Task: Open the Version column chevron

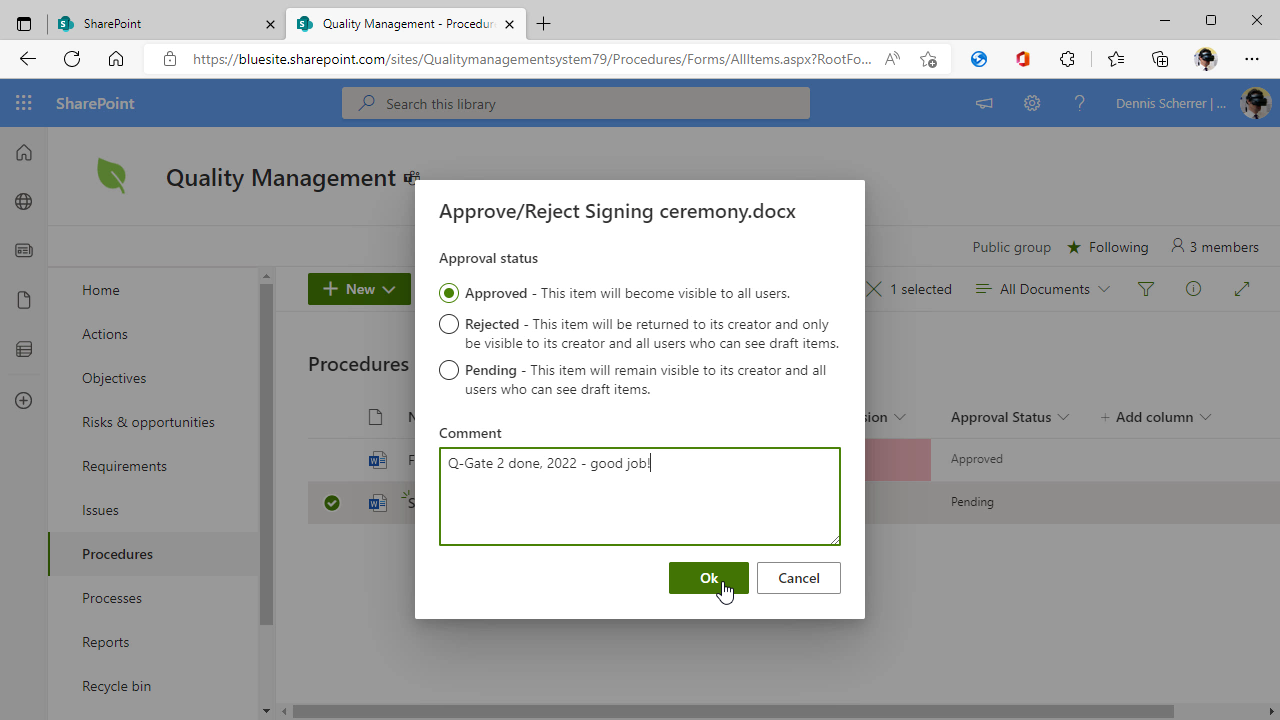Action: (900, 417)
